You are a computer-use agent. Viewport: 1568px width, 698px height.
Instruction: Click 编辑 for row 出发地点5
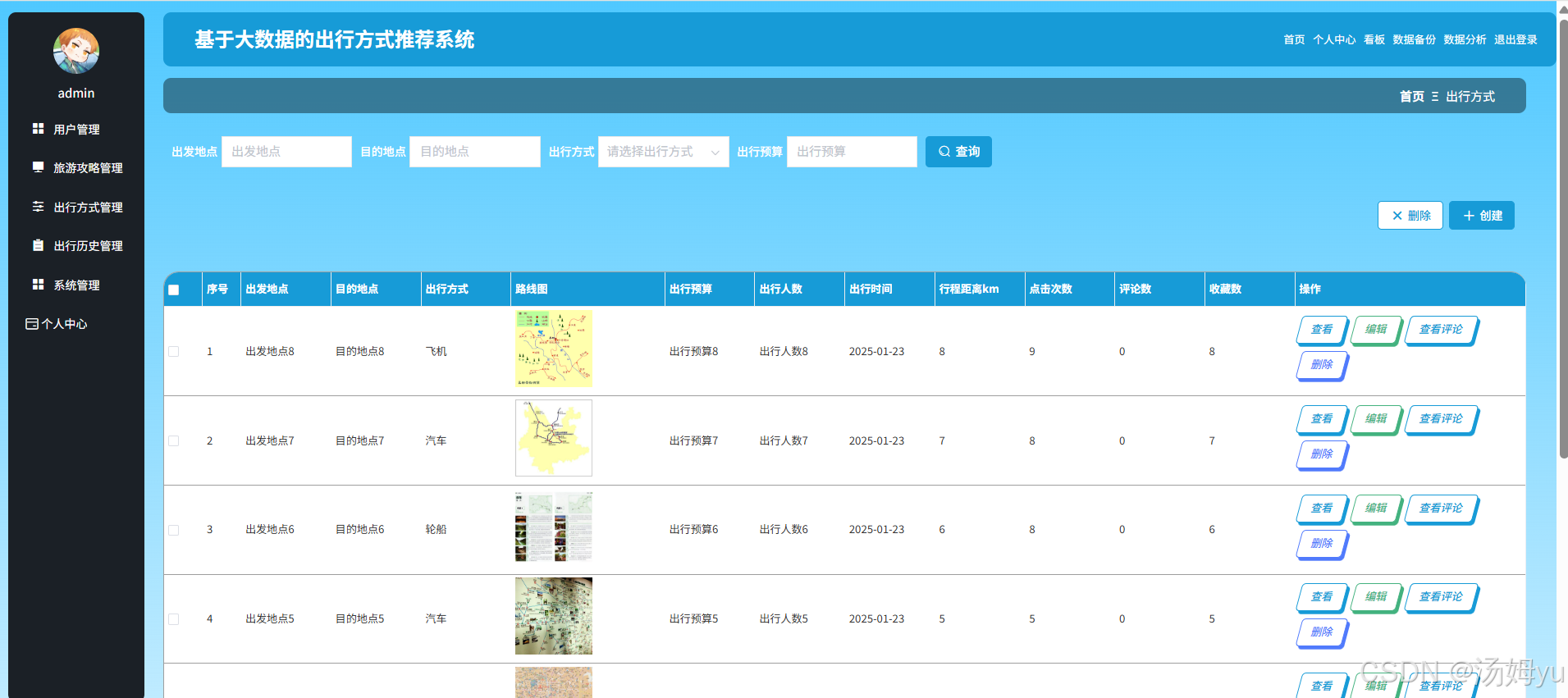(1376, 597)
